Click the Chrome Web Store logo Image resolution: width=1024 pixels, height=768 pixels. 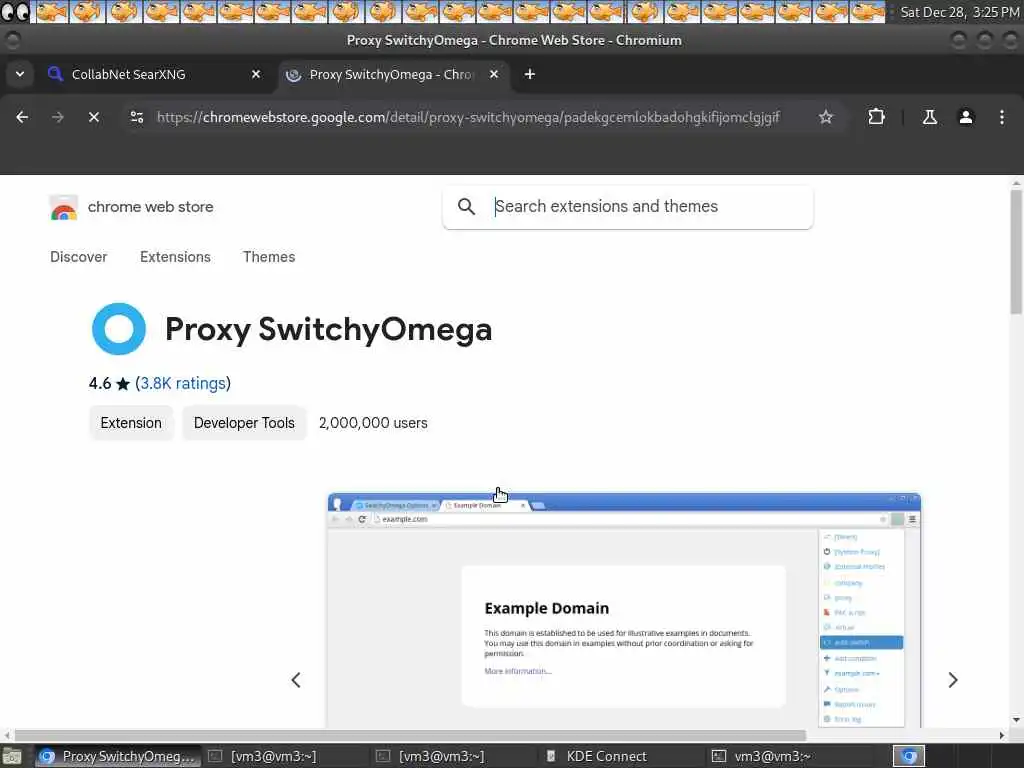click(x=63, y=207)
